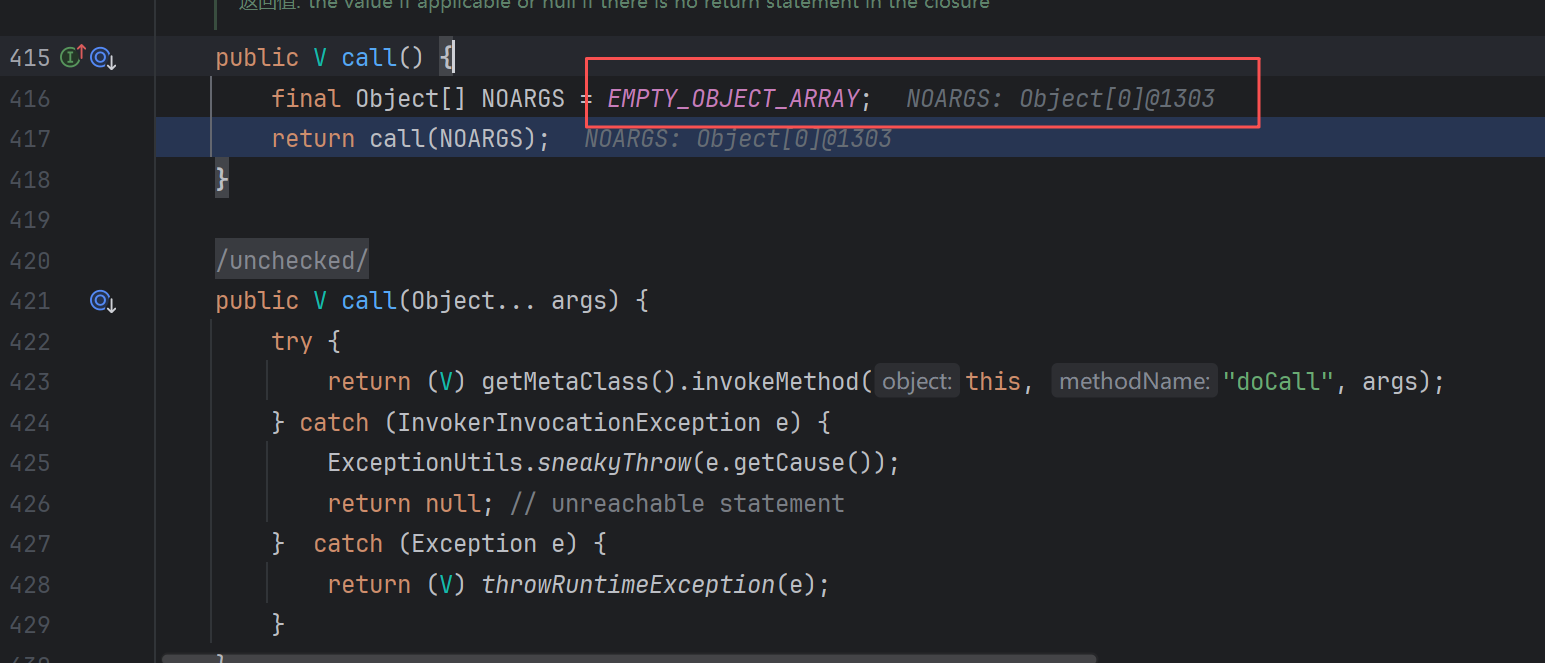Click InvokerInvocationException in the catch clause
This screenshot has width=1545, height=663.
(x=578, y=423)
